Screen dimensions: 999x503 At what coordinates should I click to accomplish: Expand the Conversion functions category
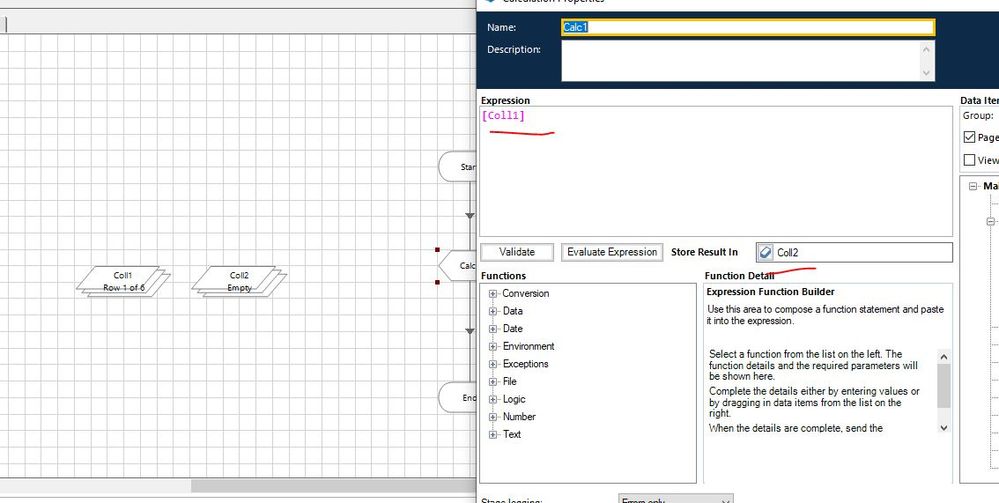click(x=494, y=294)
